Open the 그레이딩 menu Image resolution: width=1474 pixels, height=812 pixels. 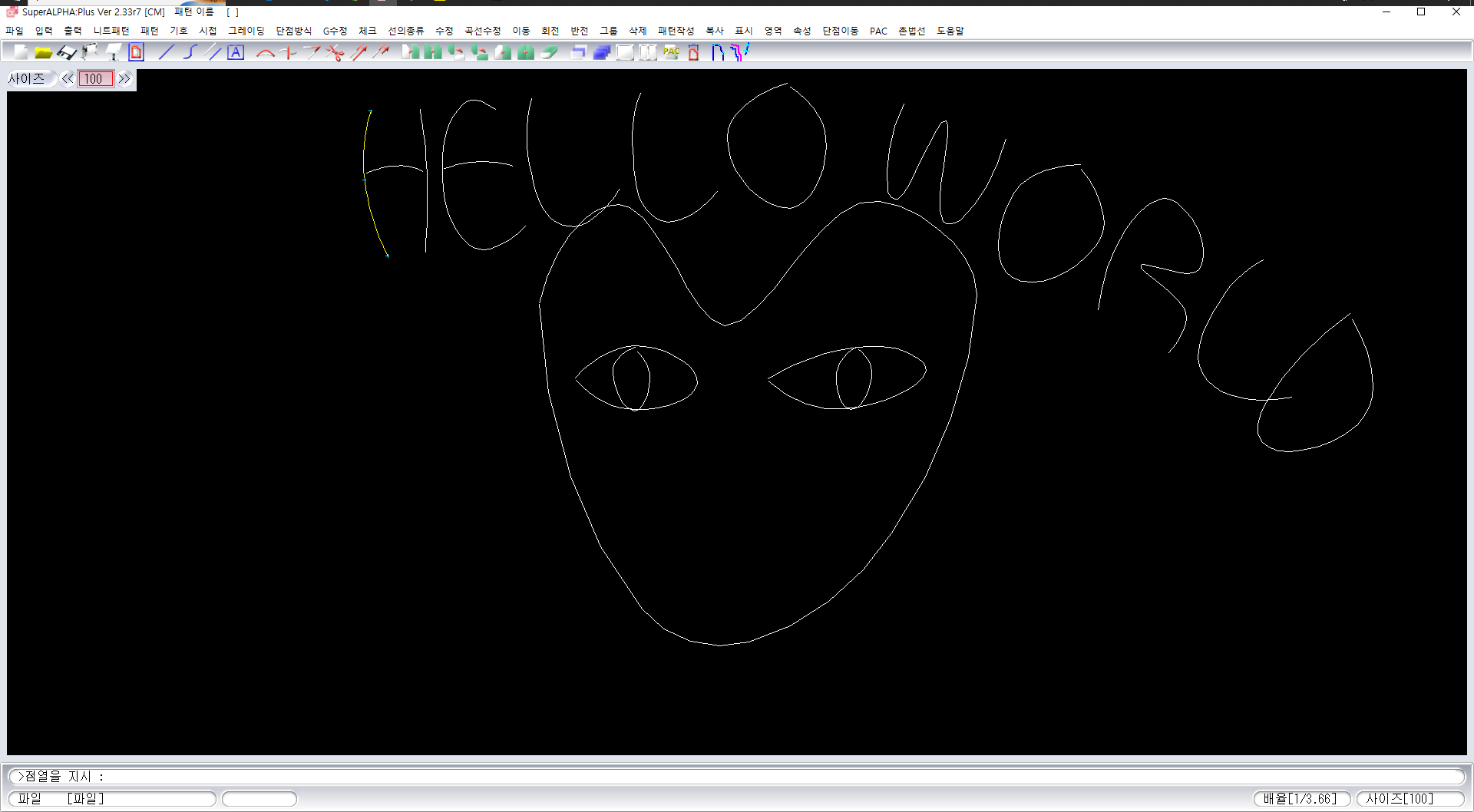tap(246, 31)
